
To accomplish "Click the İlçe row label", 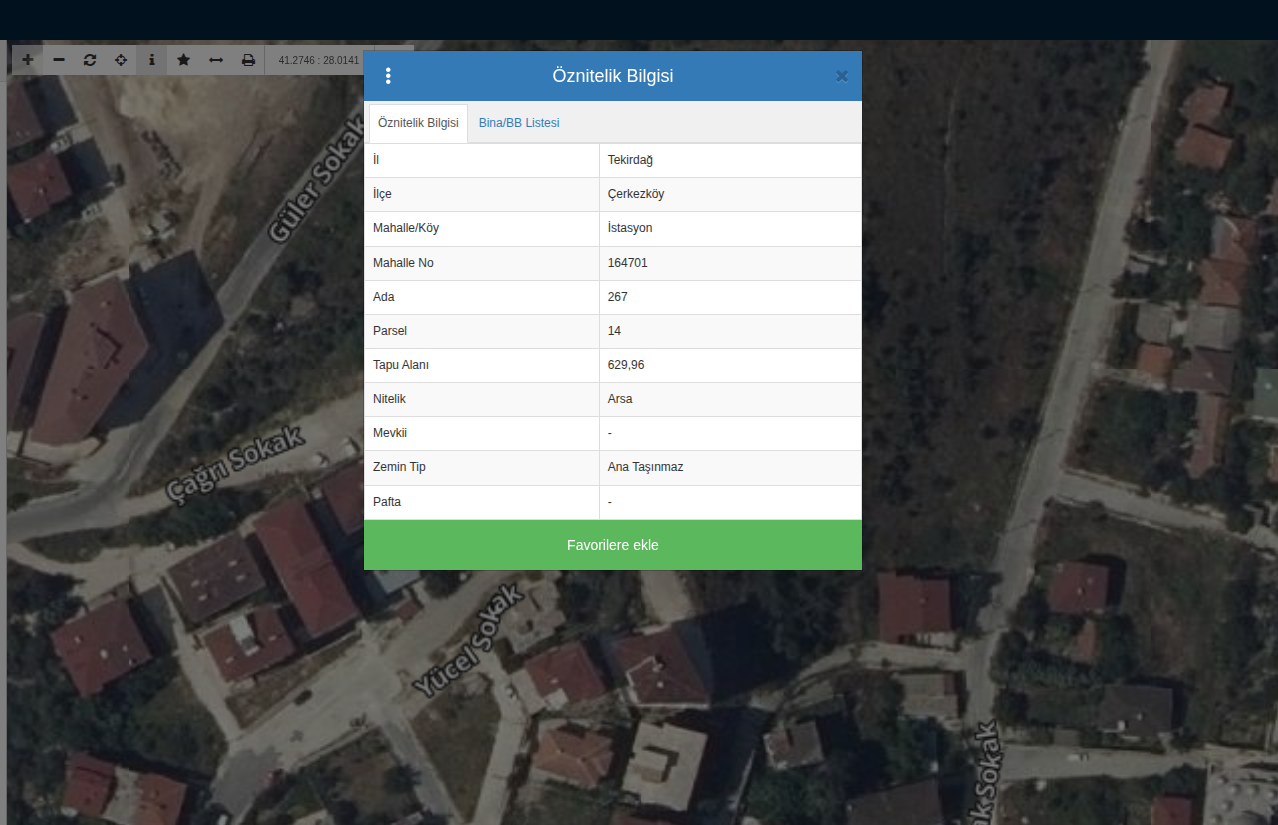I will [383, 194].
